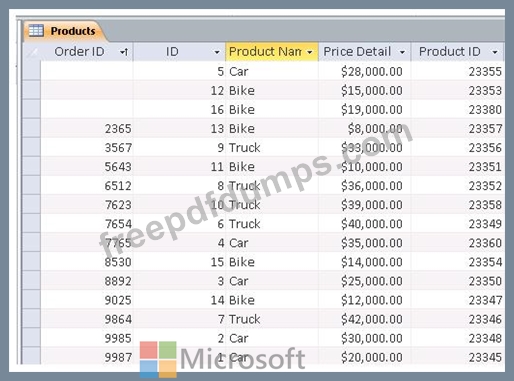Screen dimensions: 514x381
Task: Select the row selector for Order 2365
Action: 32,128
